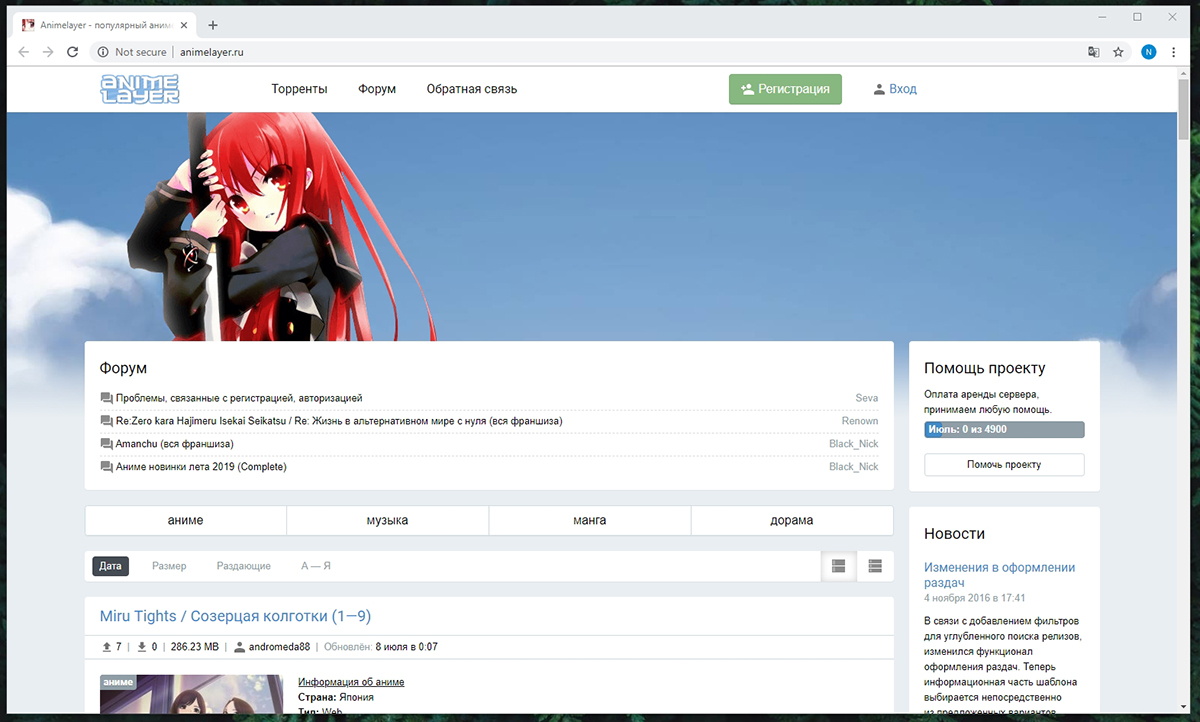
Task: Close the Animelayer browser tab
Action: point(186,25)
